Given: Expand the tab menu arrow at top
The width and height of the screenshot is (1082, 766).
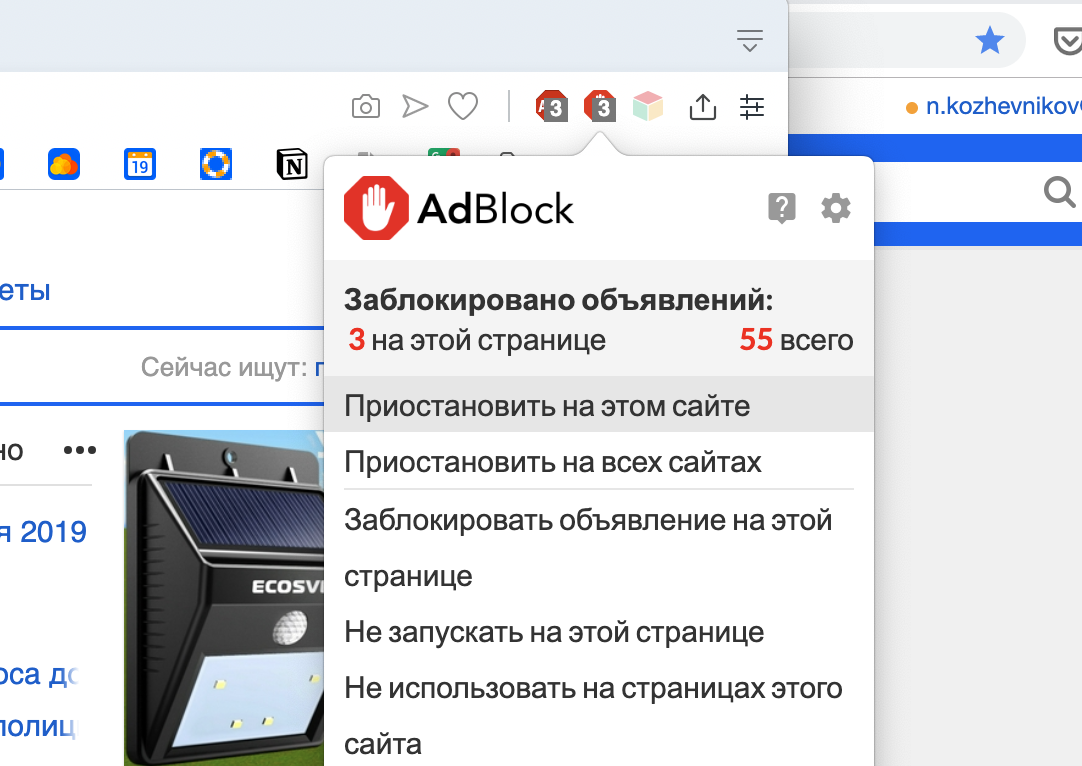Looking at the screenshot, I should 749,40.
